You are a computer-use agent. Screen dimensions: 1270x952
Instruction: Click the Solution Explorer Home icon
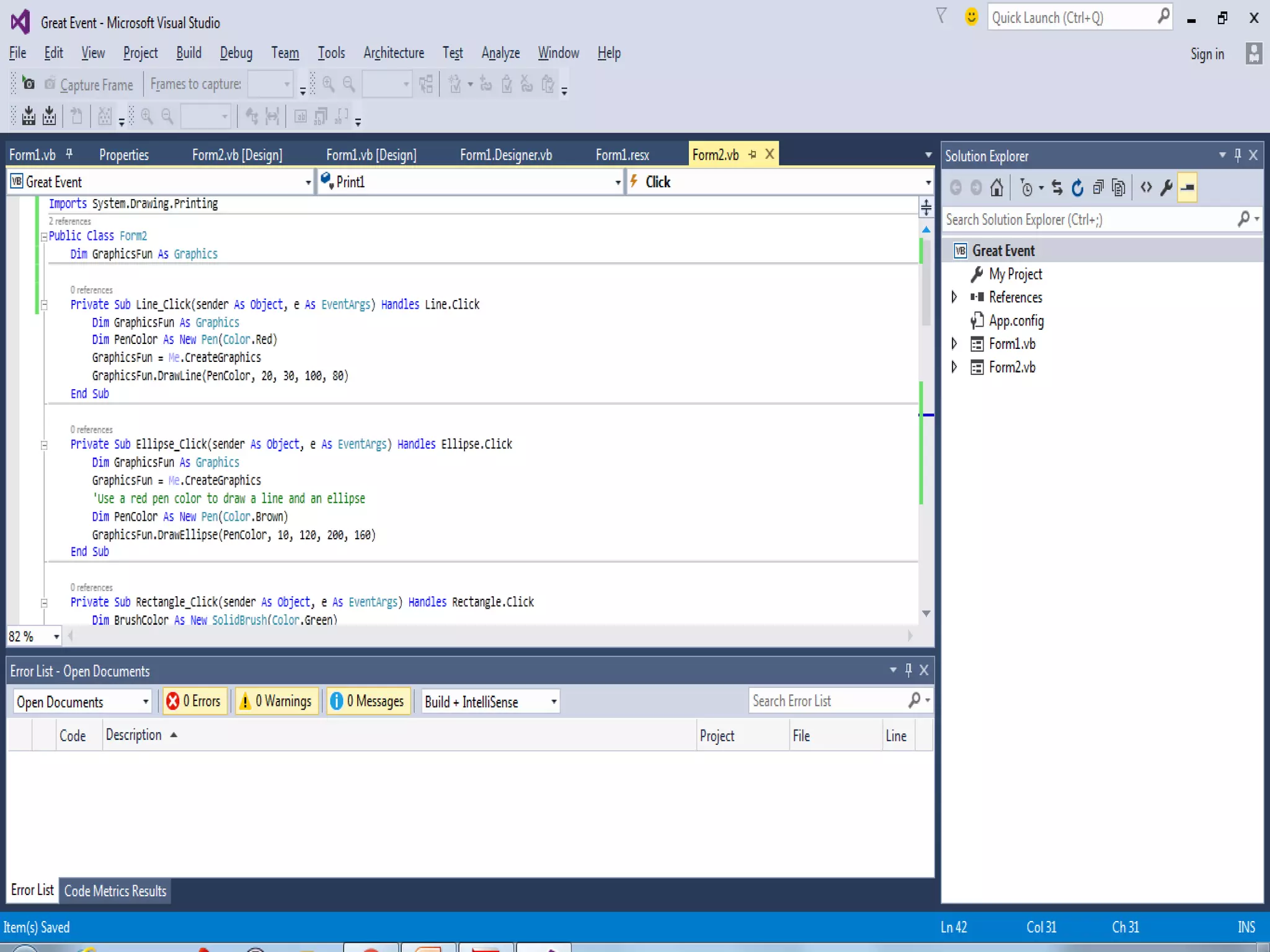[997, 187]
